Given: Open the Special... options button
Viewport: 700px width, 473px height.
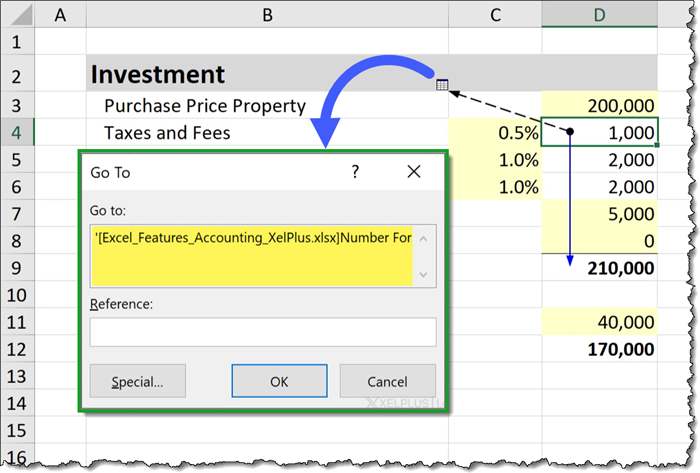Looking at the screenshot, I should tap(136, 381).
